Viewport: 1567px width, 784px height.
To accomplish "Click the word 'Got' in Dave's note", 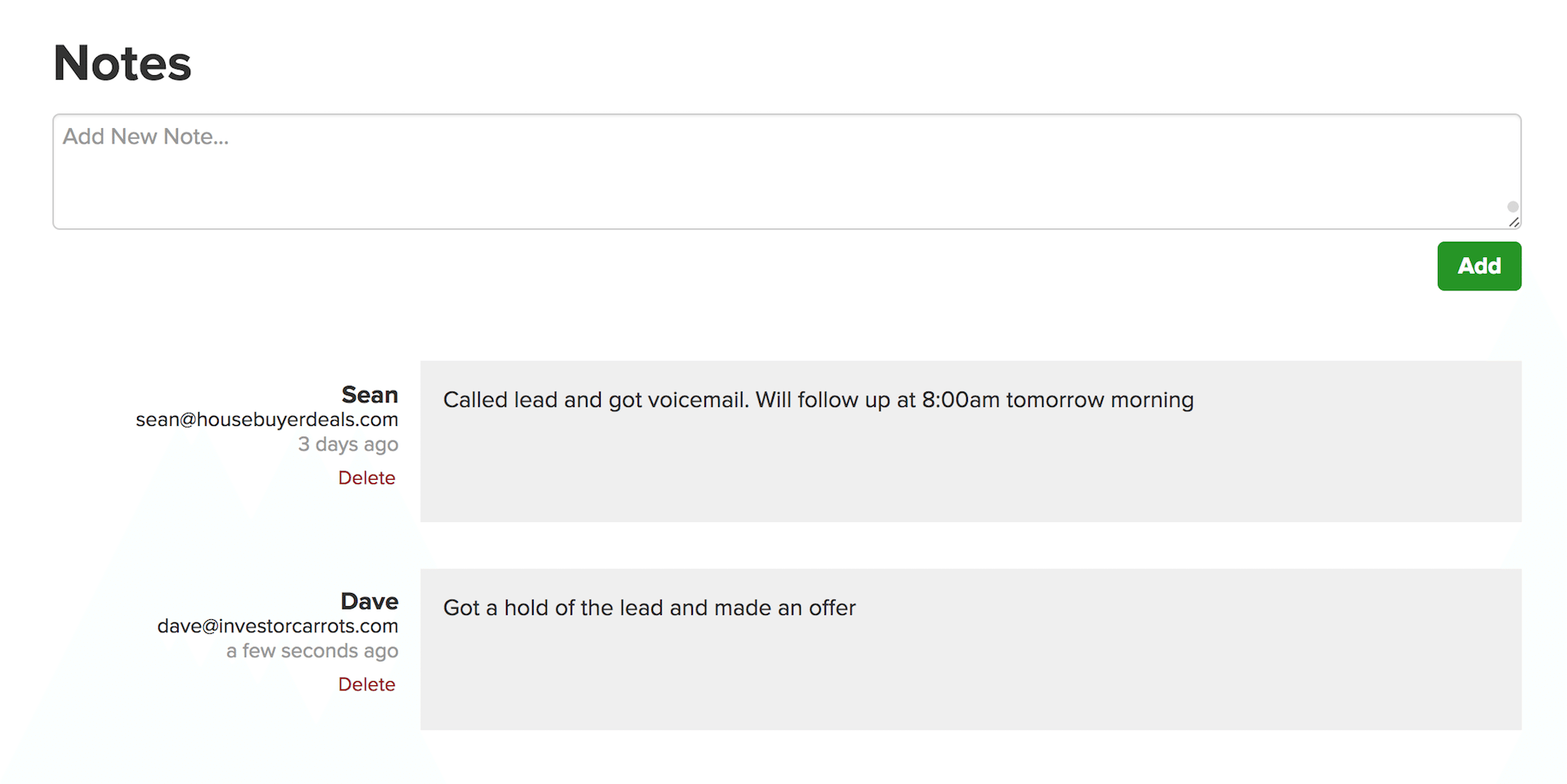I will [461, 608].
